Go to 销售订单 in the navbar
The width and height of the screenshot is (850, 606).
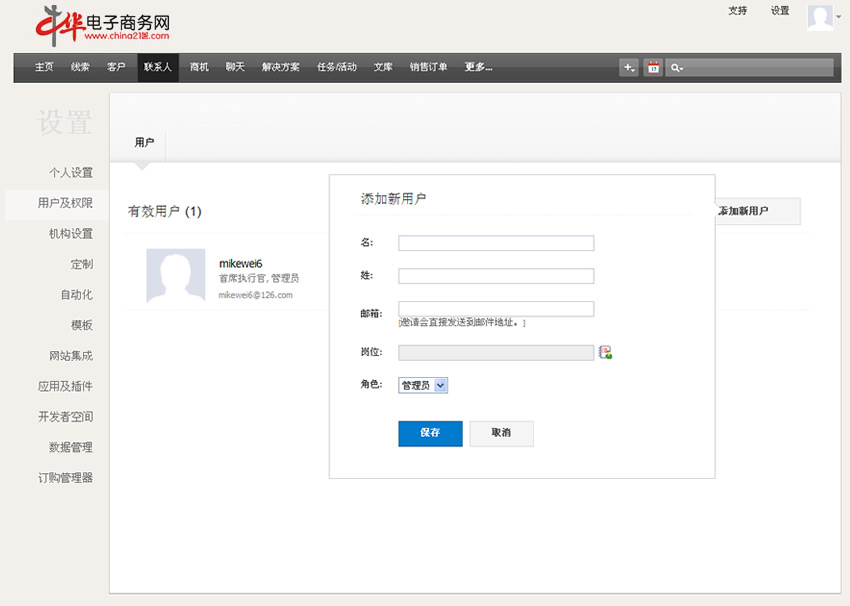coord(428,67)
